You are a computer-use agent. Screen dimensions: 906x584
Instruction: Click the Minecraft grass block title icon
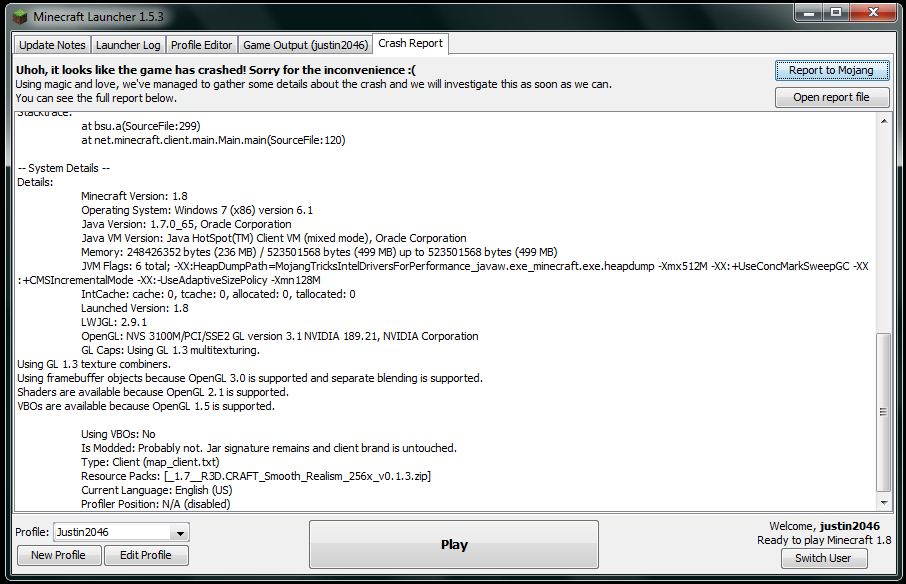20,17
